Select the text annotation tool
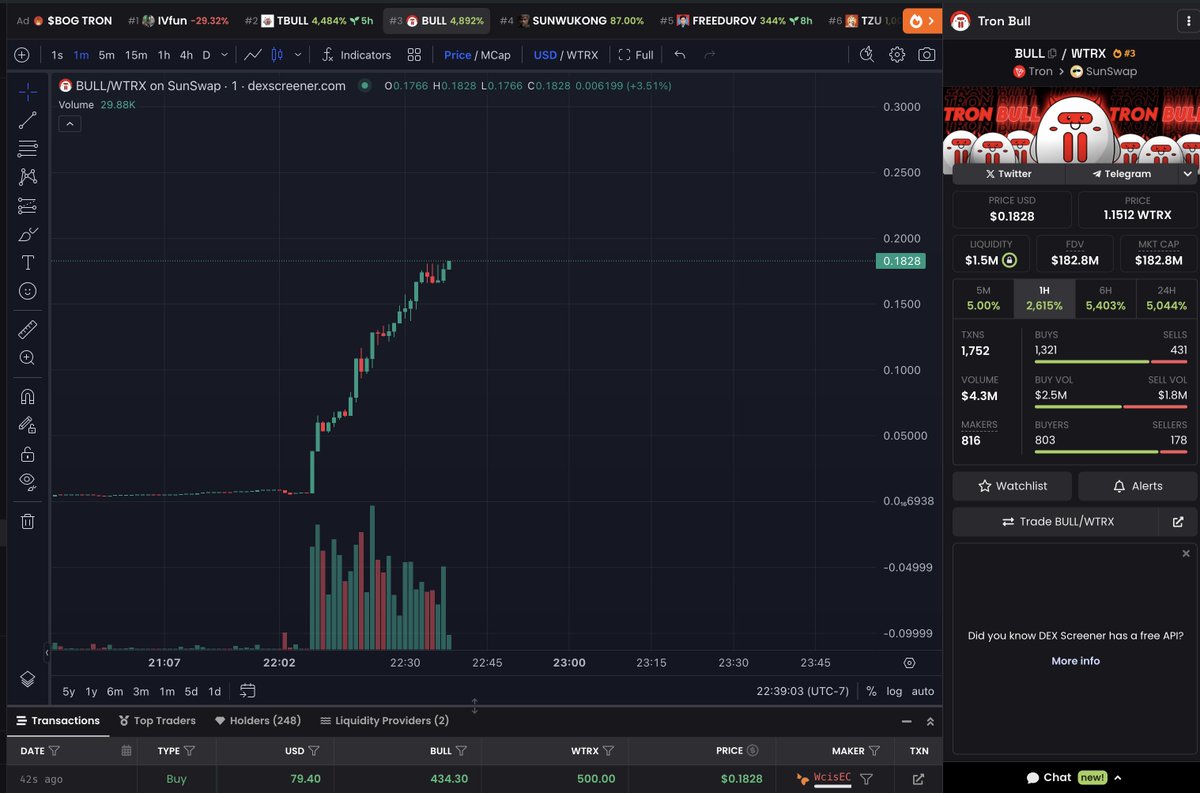This screenshot has height=793, width=1200. tap(27, 263)
